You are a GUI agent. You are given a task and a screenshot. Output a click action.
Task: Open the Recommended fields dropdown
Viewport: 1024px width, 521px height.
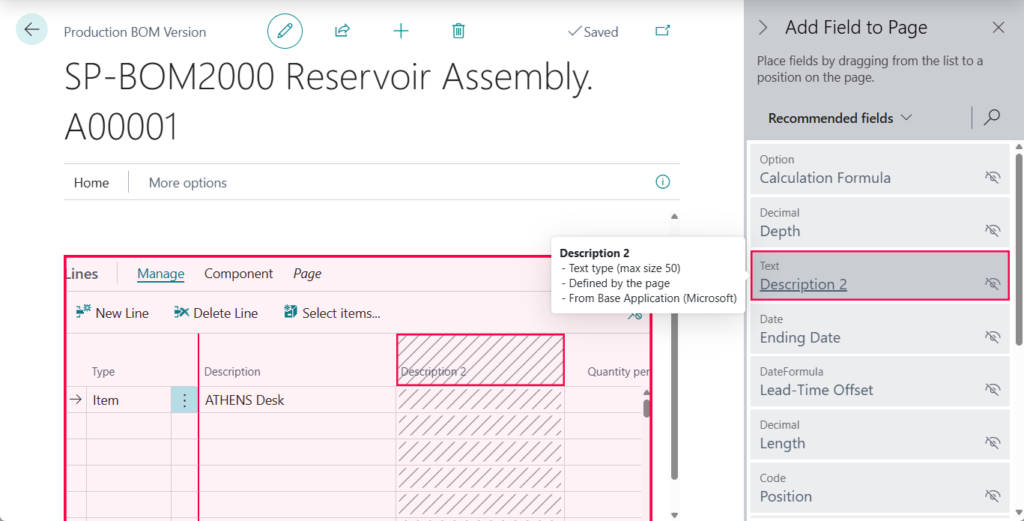[840, 118]
